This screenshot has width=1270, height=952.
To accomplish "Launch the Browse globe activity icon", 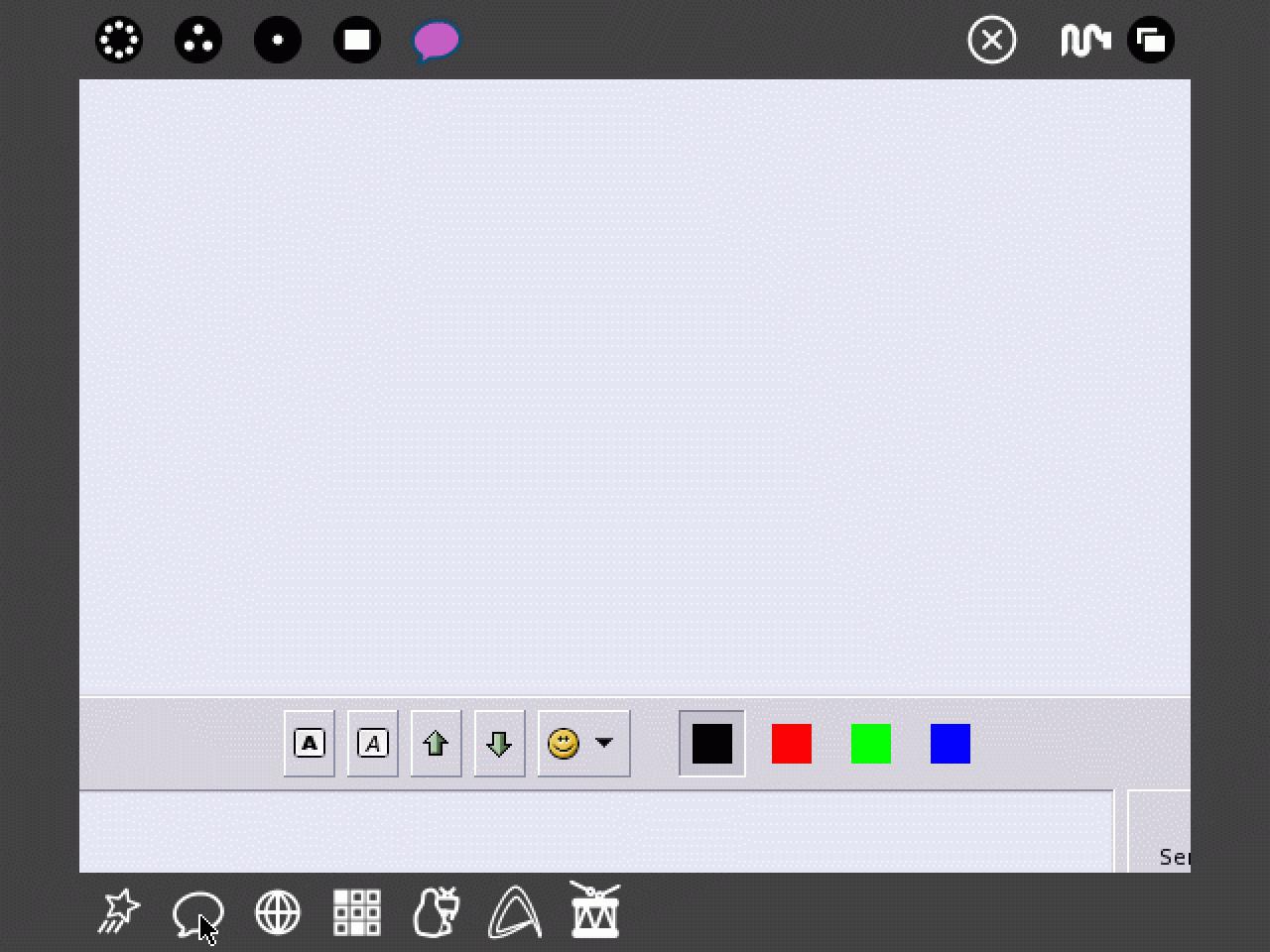I will point(278,912).
